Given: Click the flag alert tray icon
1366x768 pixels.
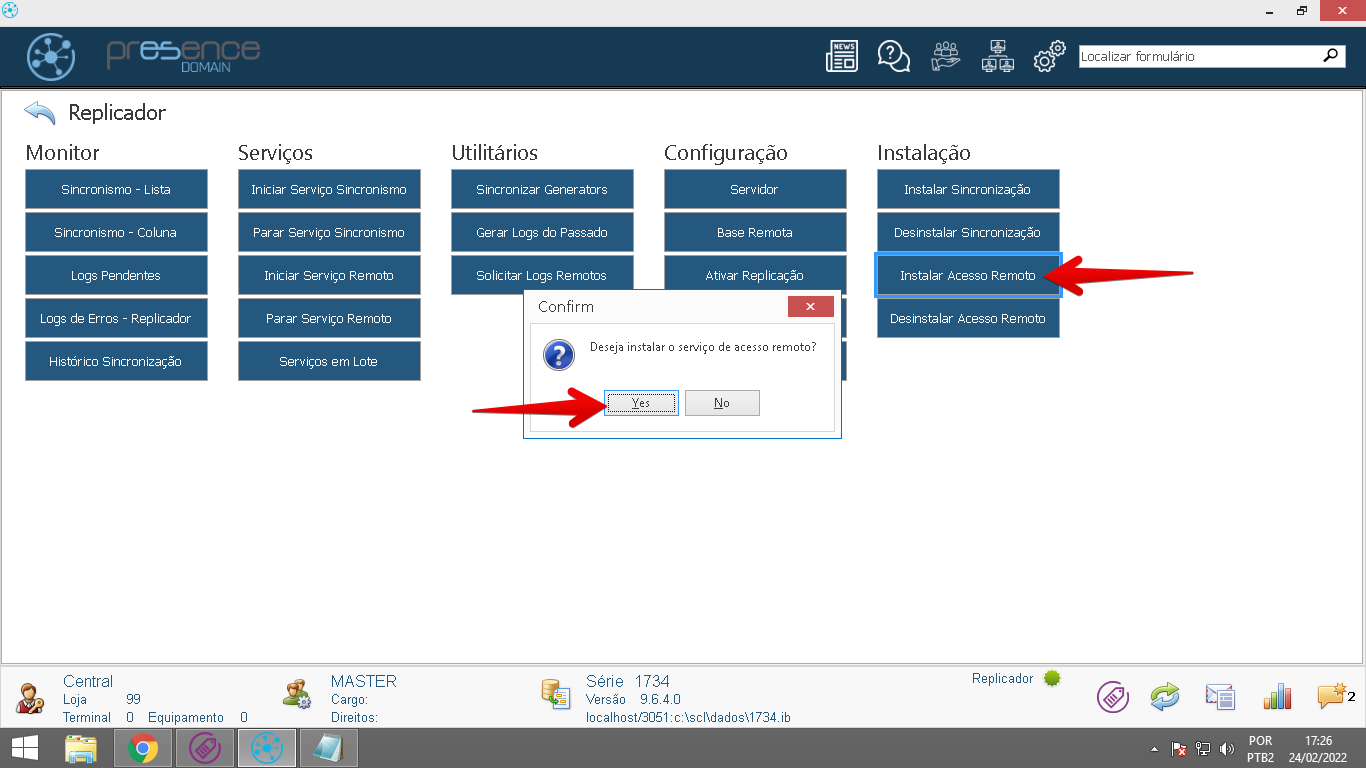Looking at the screenshot, I should pyautogui.click(x=1180, y=749).
